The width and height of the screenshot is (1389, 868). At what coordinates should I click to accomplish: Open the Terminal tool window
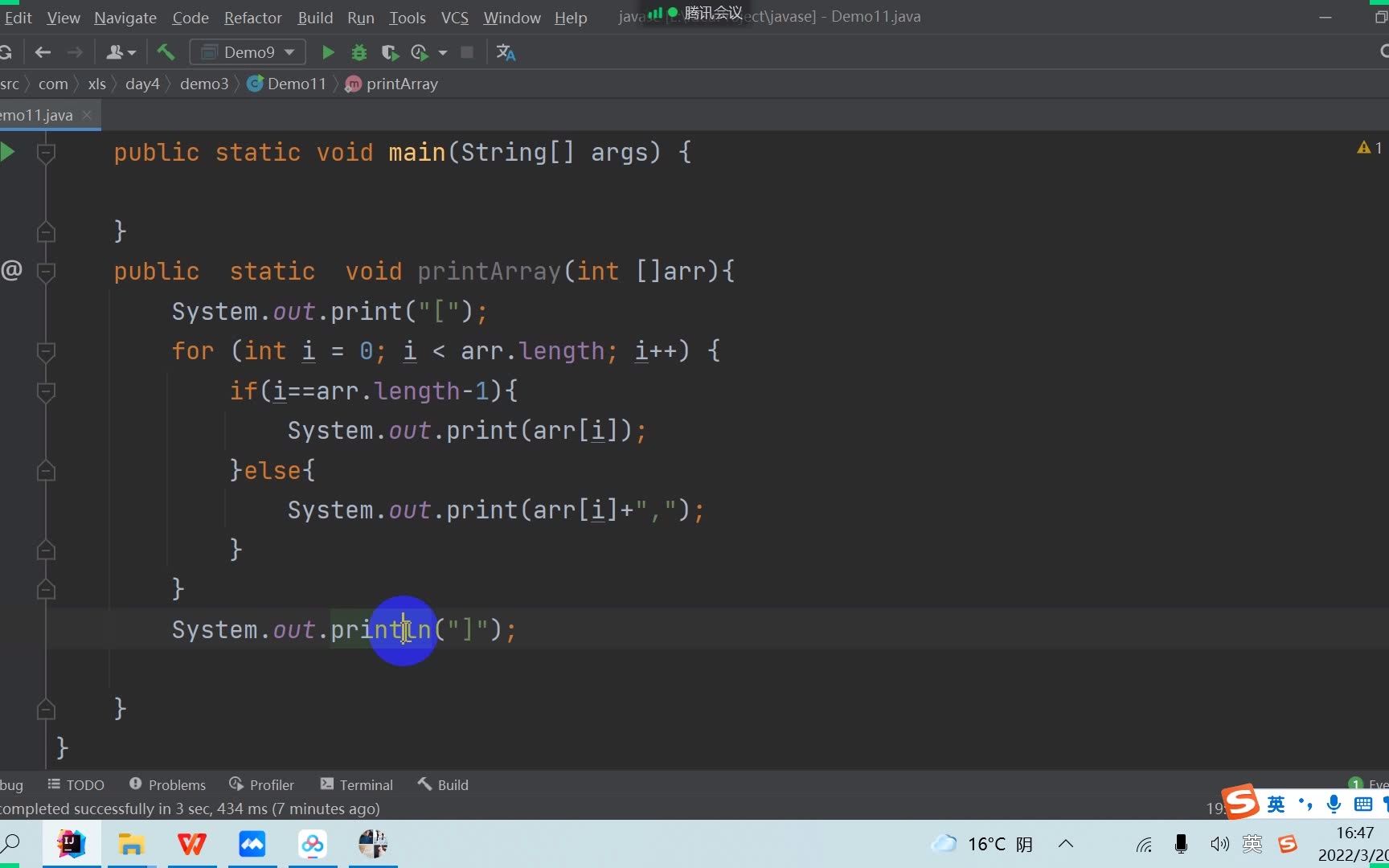(357, 784)
